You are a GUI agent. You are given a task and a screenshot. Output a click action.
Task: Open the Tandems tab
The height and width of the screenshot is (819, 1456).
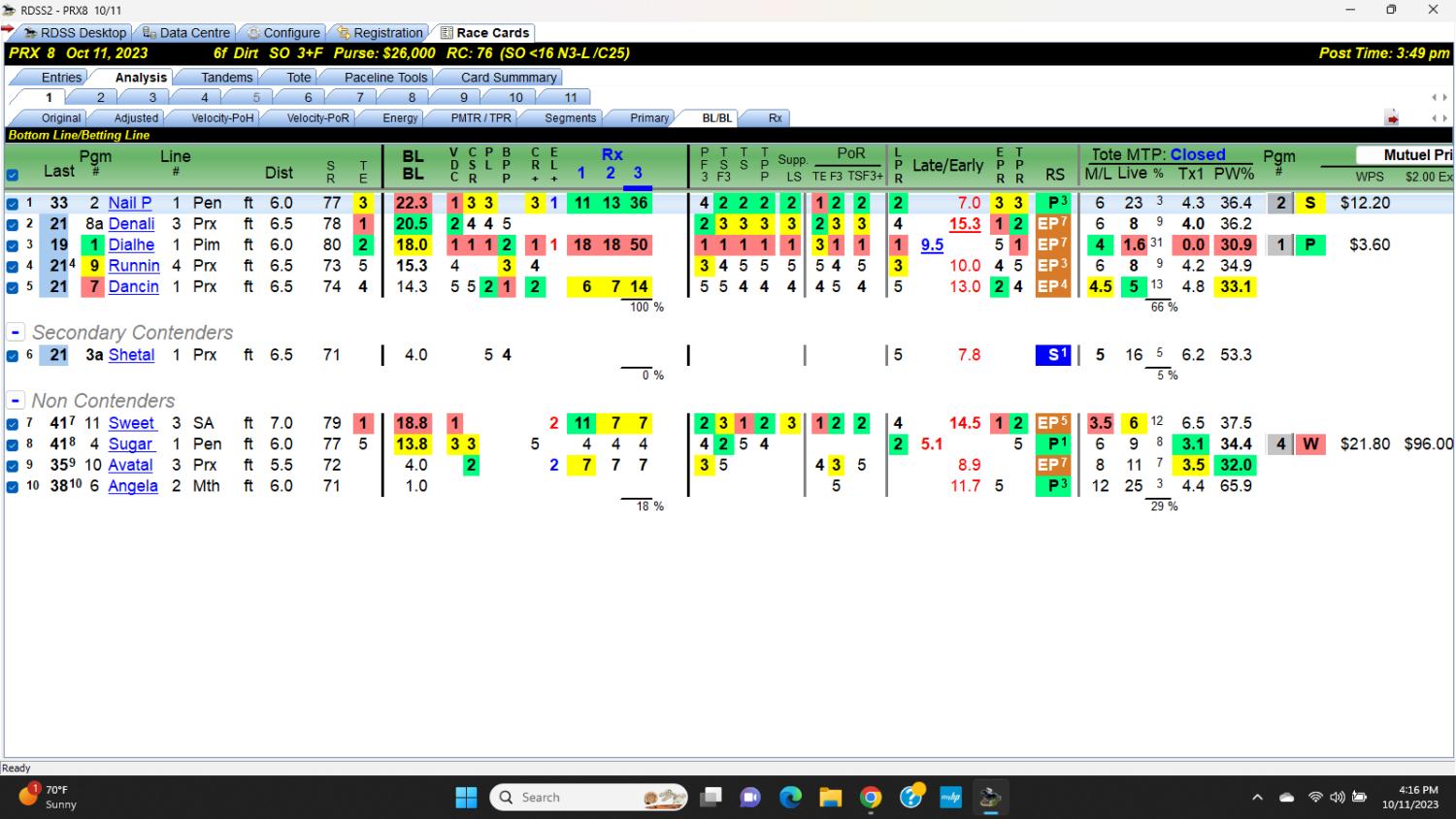click(x=226, y=77)
